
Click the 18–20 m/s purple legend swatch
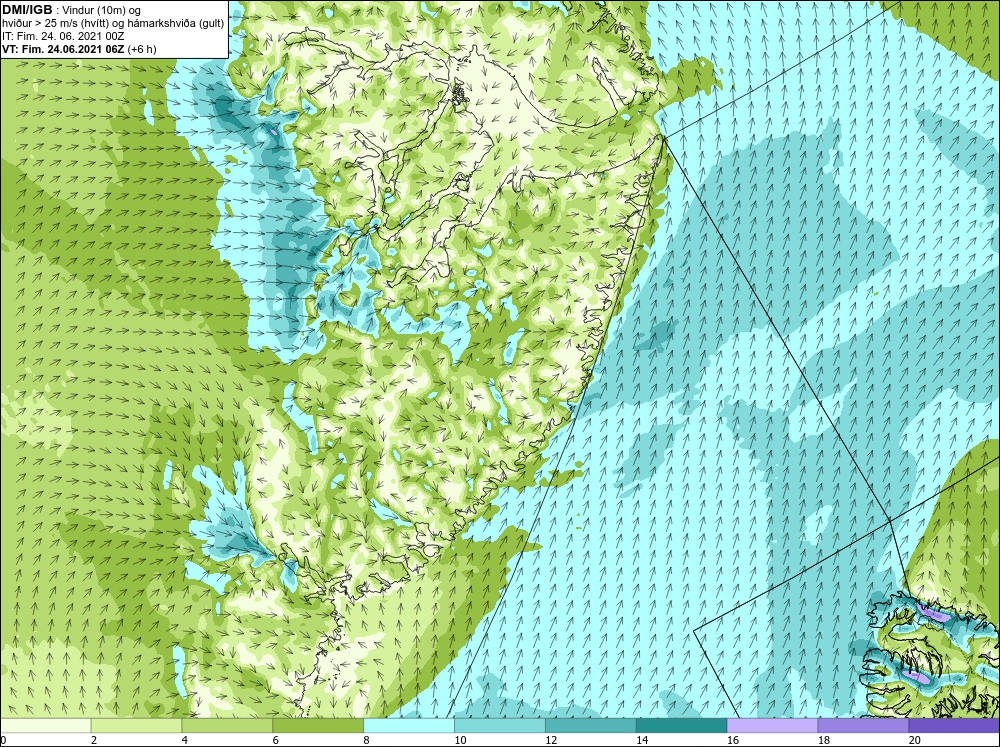click(x=863, y=725)
